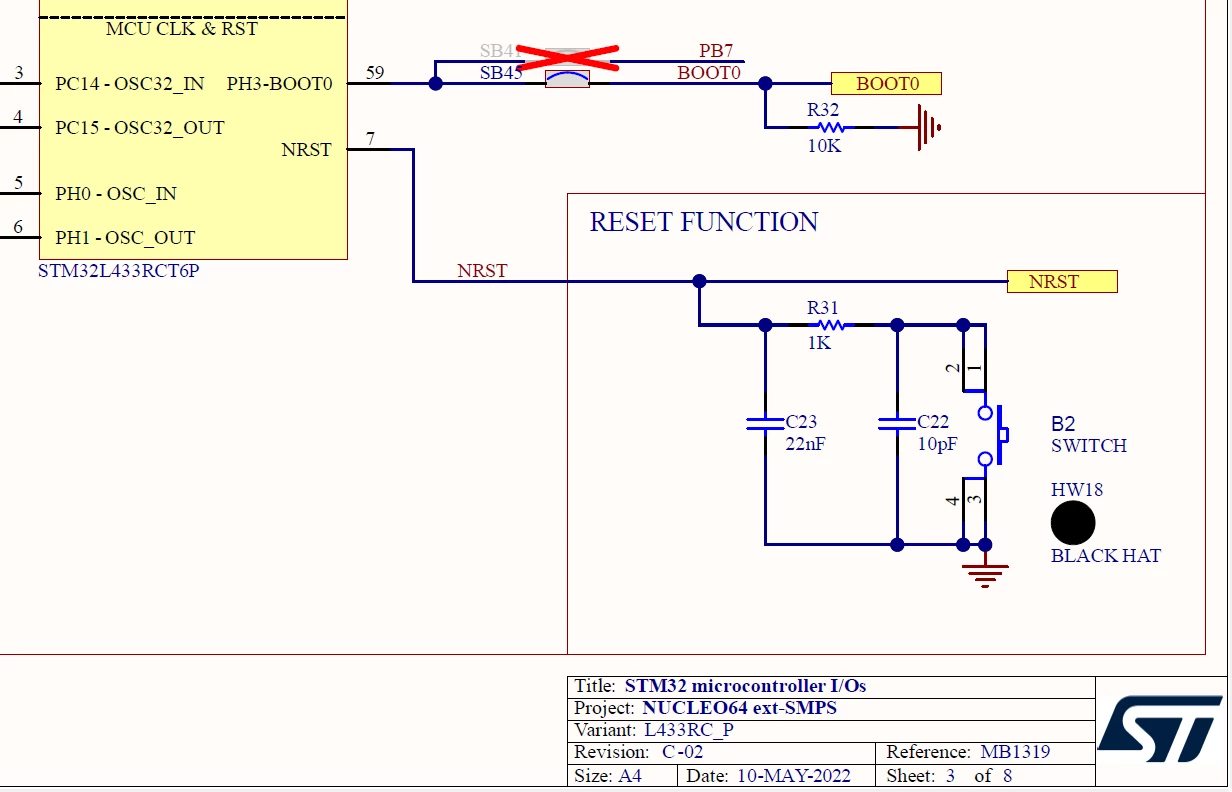Image resolution: width=1232 pixels, height=792 pixels.
Task: Click the PH3-BOOT0 pin label
Action: click(279, 84)
